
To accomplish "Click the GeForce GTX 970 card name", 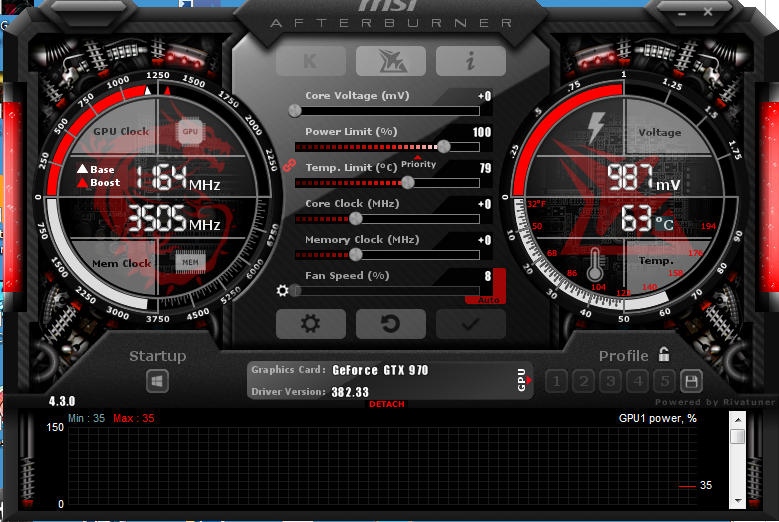I will pos(380,371).
